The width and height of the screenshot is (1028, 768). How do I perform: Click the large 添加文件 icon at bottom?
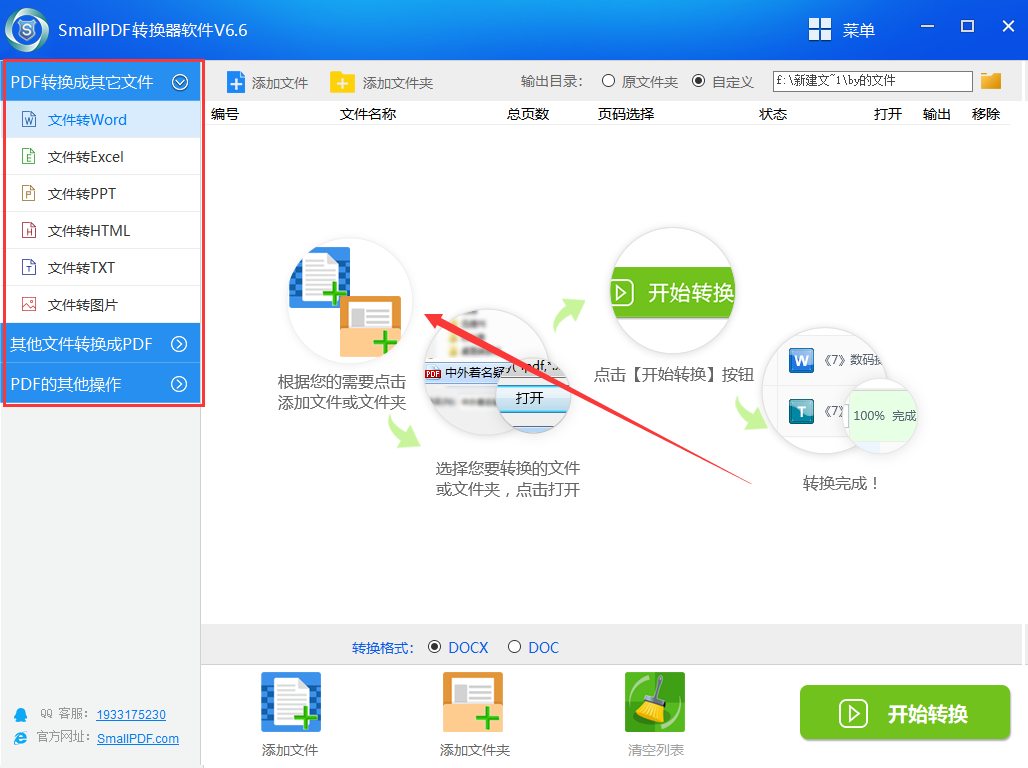[x=291, y=702]
